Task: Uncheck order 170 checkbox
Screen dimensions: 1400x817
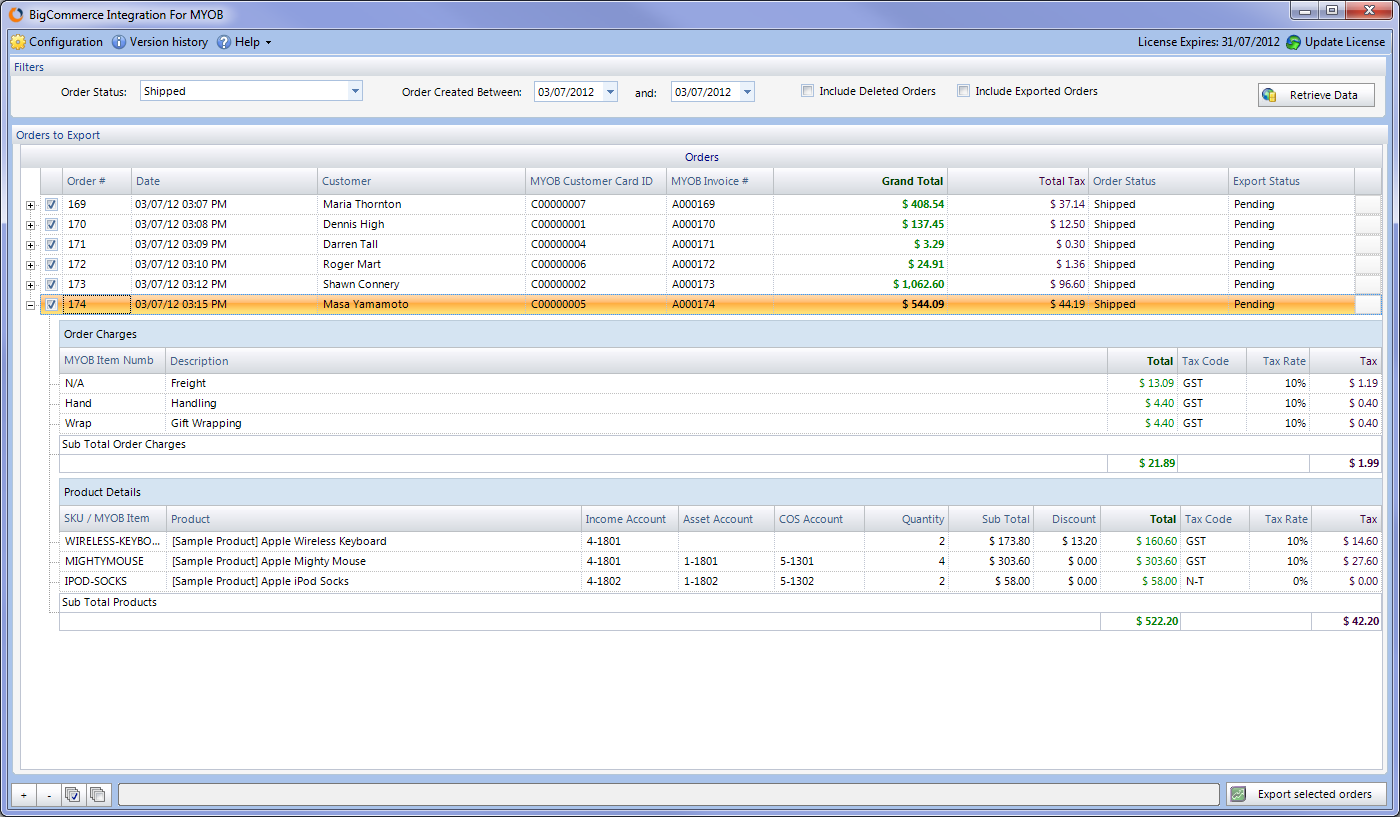Action: [x=51, y=224]
